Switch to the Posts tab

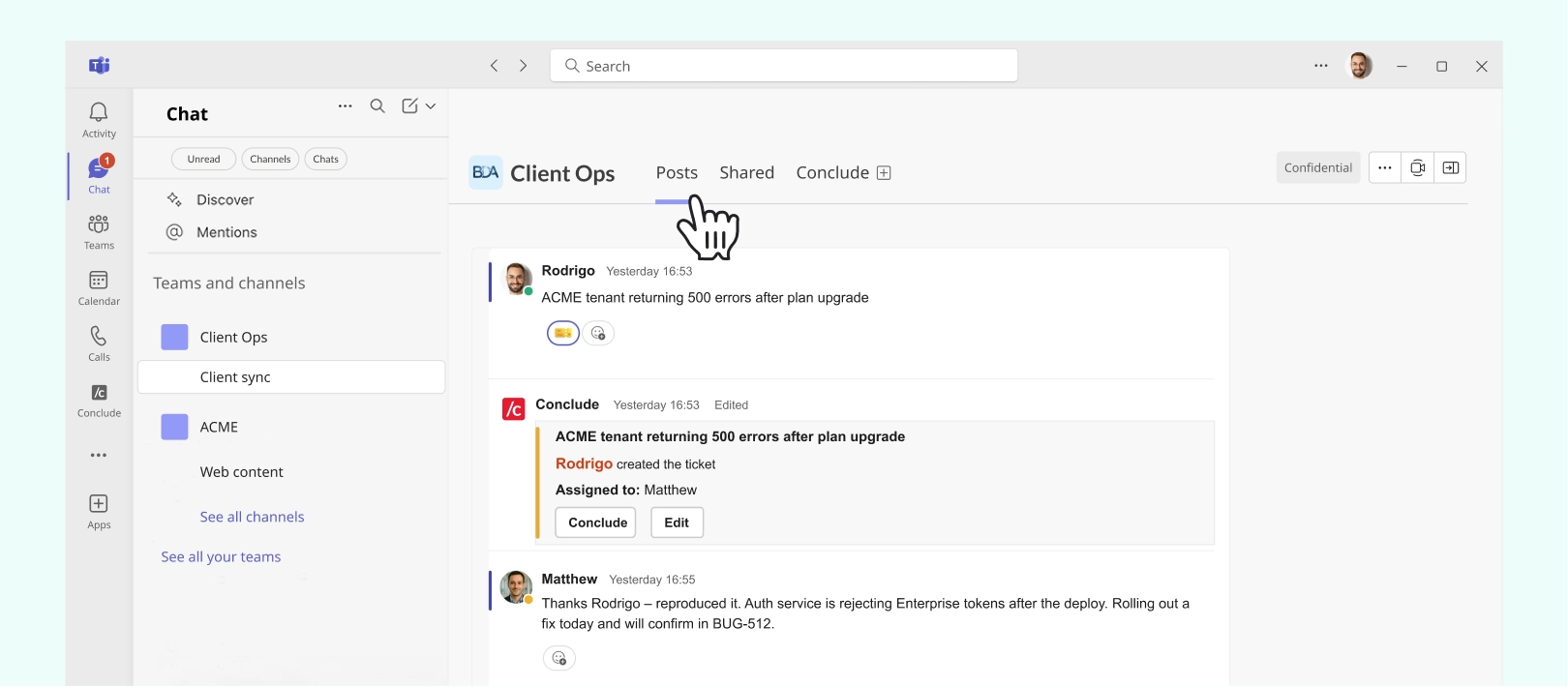pos(677,172)
